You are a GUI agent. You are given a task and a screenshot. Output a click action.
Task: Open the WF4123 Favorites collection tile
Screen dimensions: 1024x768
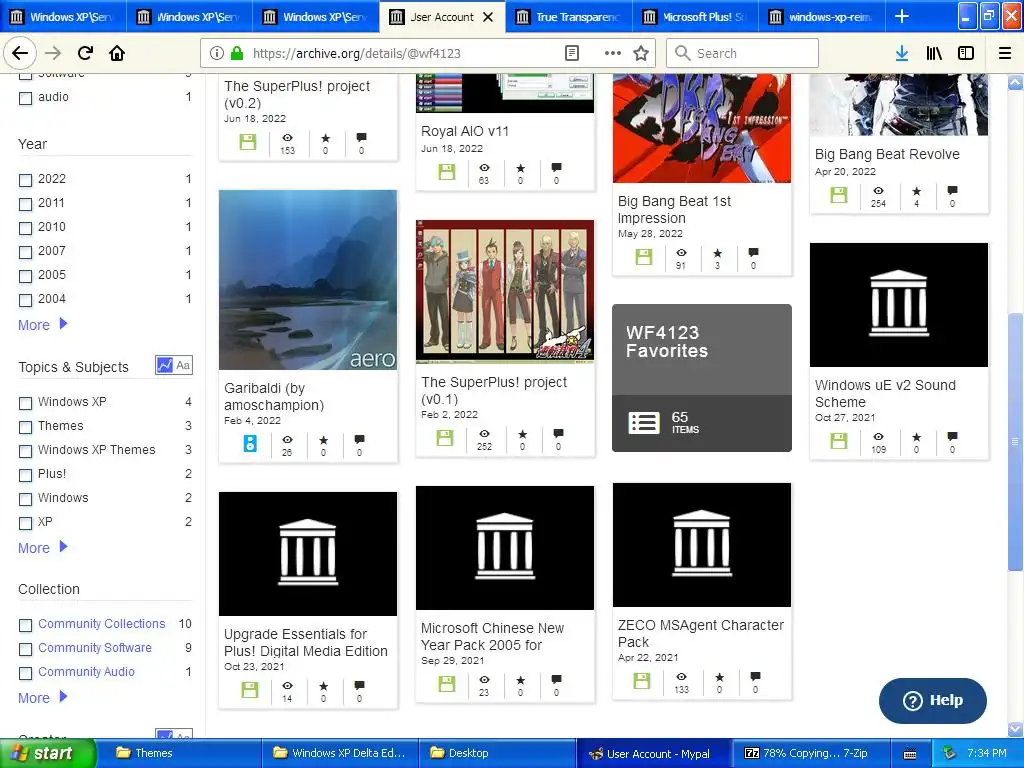[x=701, y=377]
